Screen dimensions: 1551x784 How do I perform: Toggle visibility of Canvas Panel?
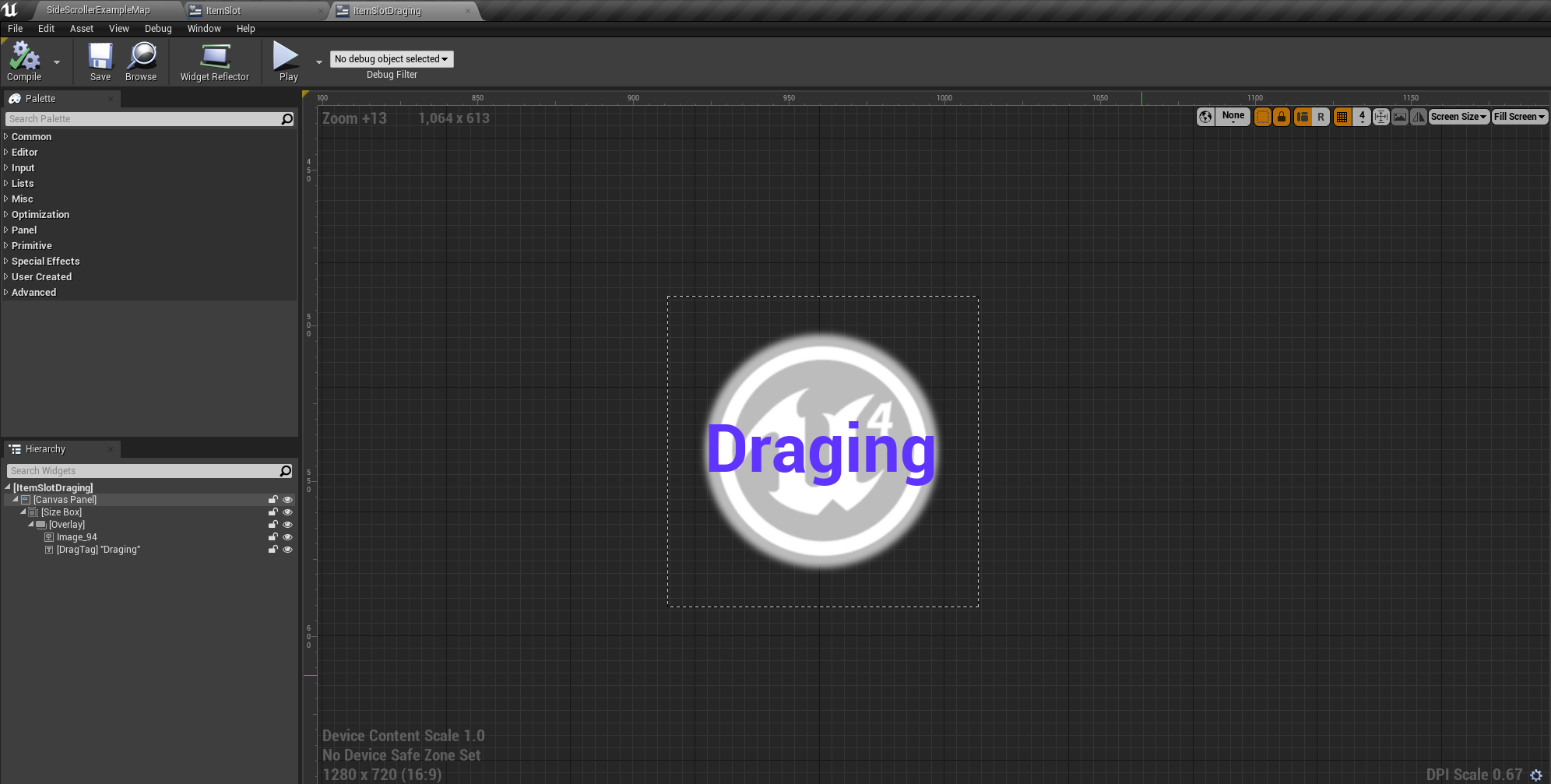(287, 500)
